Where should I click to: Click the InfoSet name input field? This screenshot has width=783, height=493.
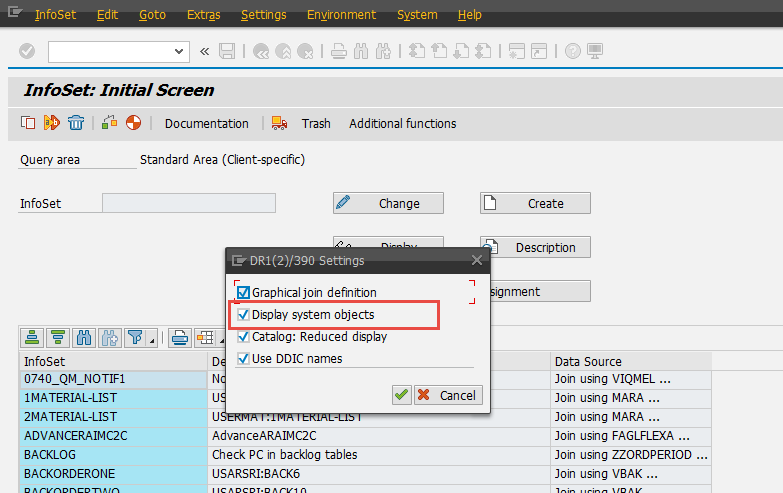pyautogui.click(x=188, y=203)
